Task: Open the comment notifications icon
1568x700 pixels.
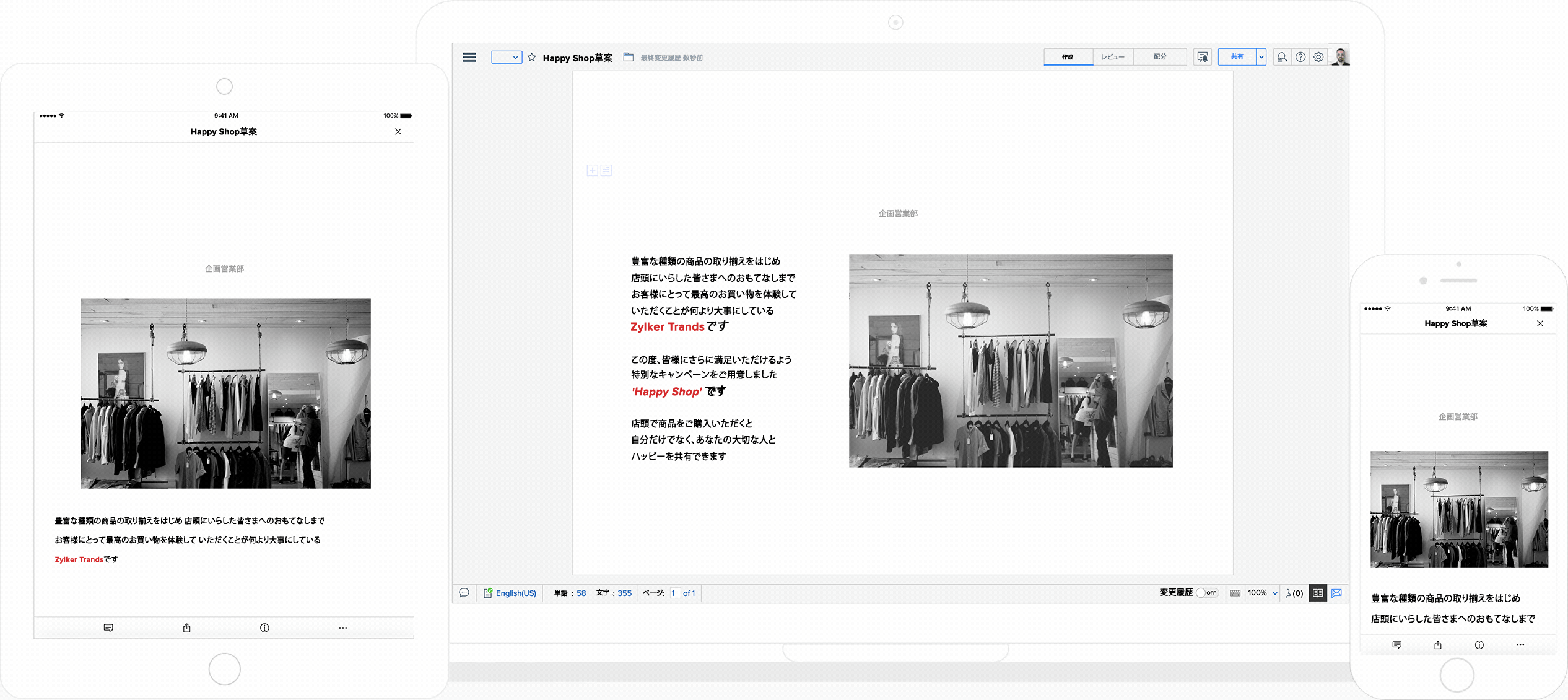Action: [x=1202, y=57]
